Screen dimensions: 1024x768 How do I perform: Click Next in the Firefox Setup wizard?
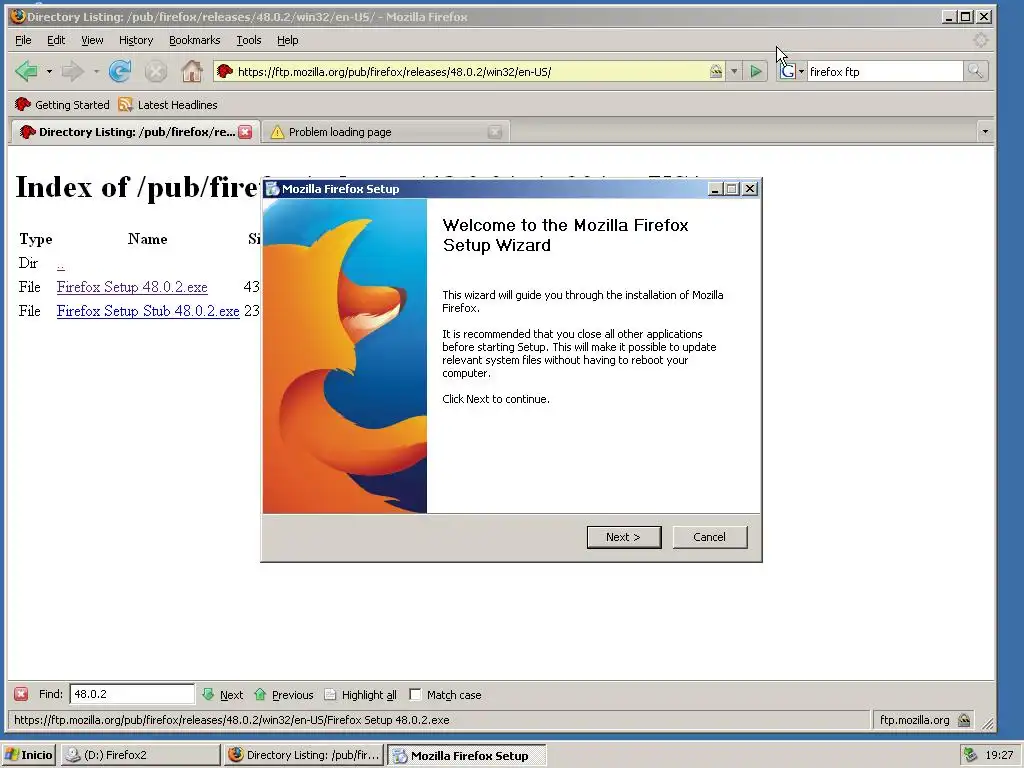pyautogui.click(x=624, y=537)
